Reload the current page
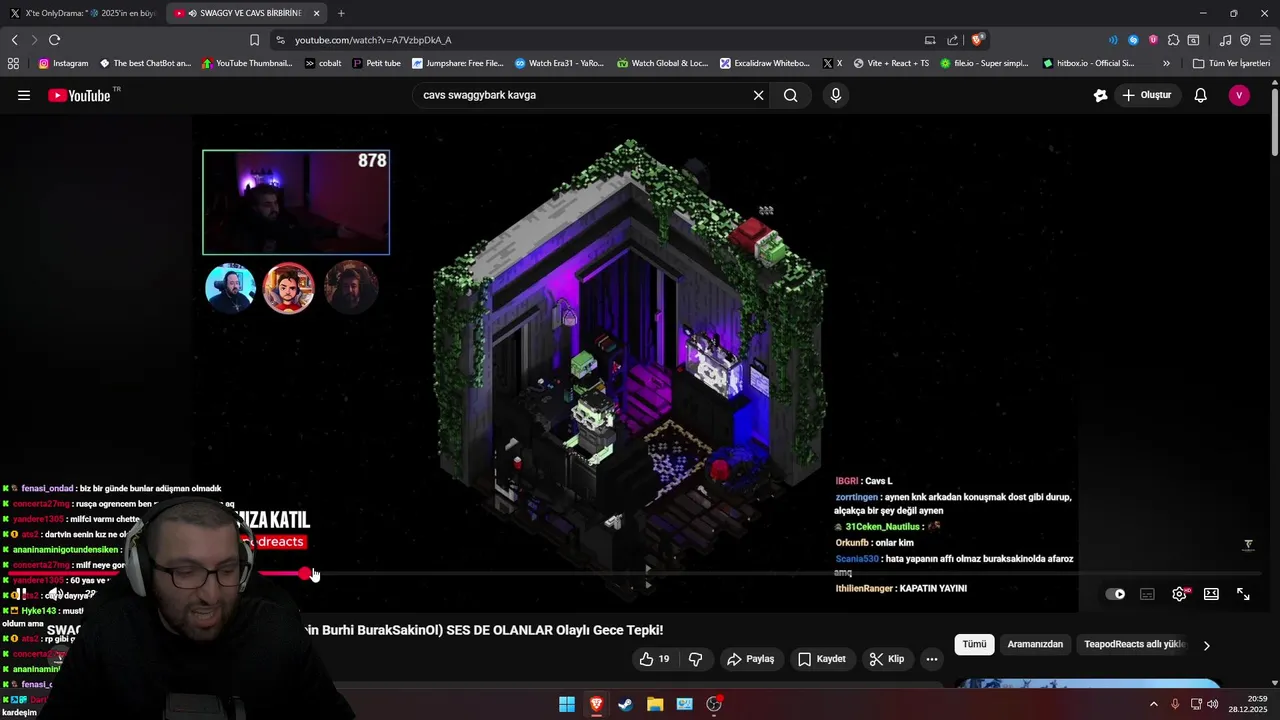1280x720 pixels. pyautogui.click(x=54, y=40)
